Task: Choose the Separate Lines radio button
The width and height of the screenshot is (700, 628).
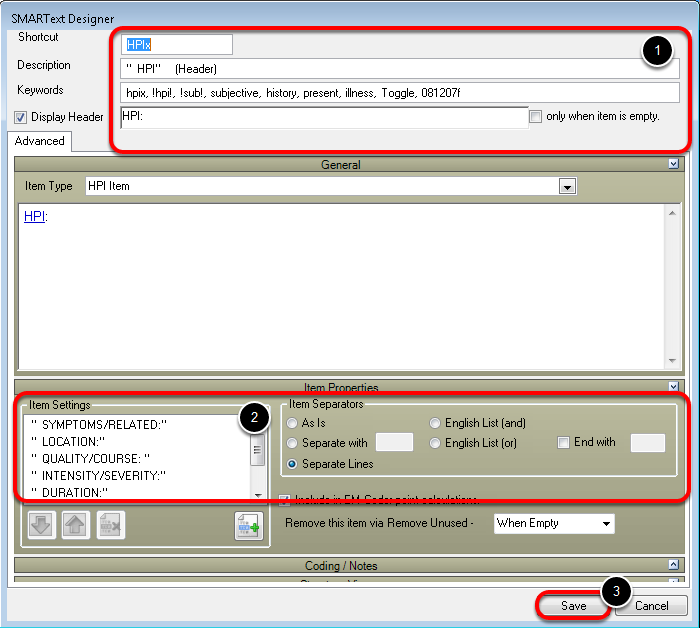Action: (x=292, y=464)
